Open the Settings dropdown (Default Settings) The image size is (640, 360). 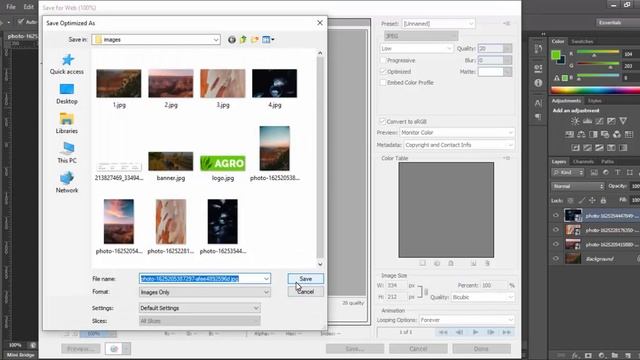coord(200,308)
